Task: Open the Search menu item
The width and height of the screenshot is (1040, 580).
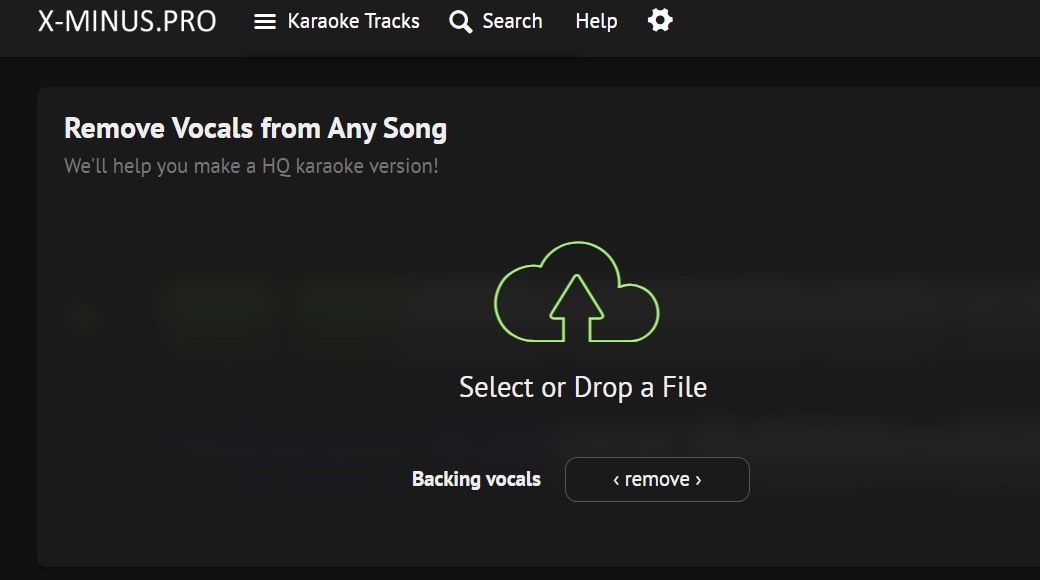Action: coord(496,21)
